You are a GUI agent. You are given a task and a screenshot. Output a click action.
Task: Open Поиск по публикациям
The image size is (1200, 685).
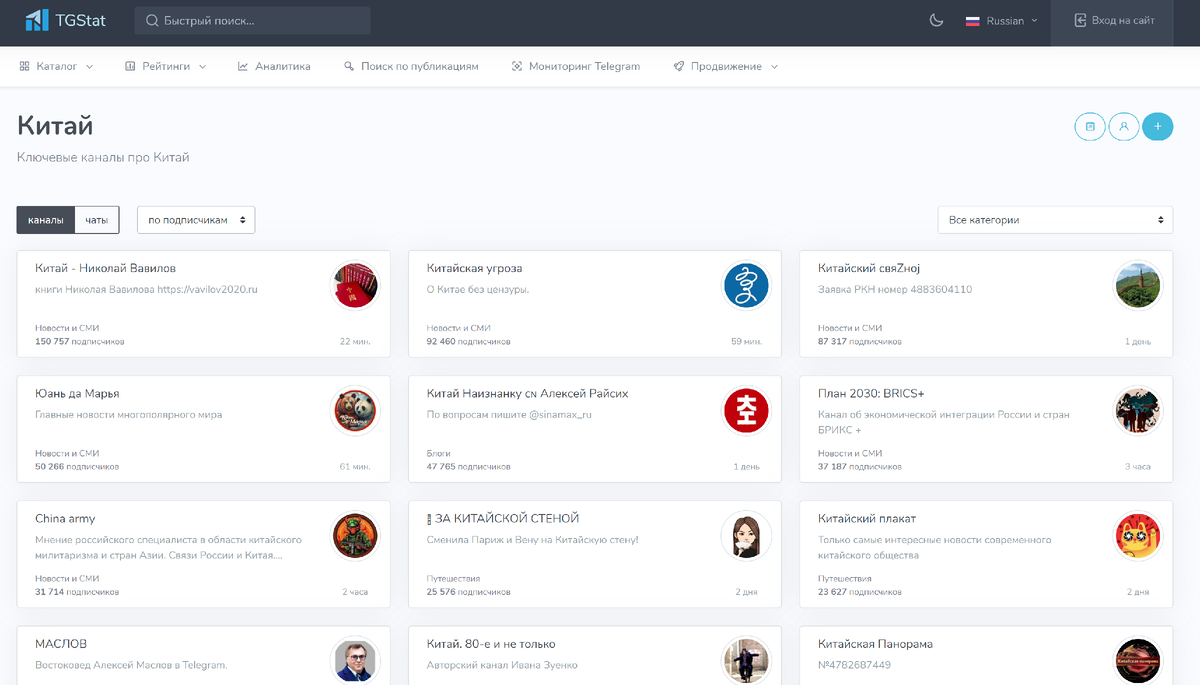[411, 66]
